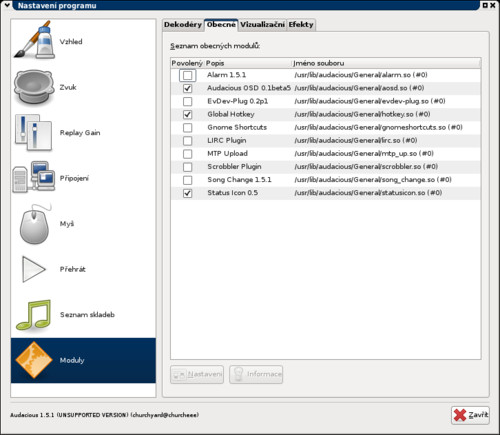Close the dialog with Zavřít
Screen dimensions: 500x435
click(x=470, y=415)
